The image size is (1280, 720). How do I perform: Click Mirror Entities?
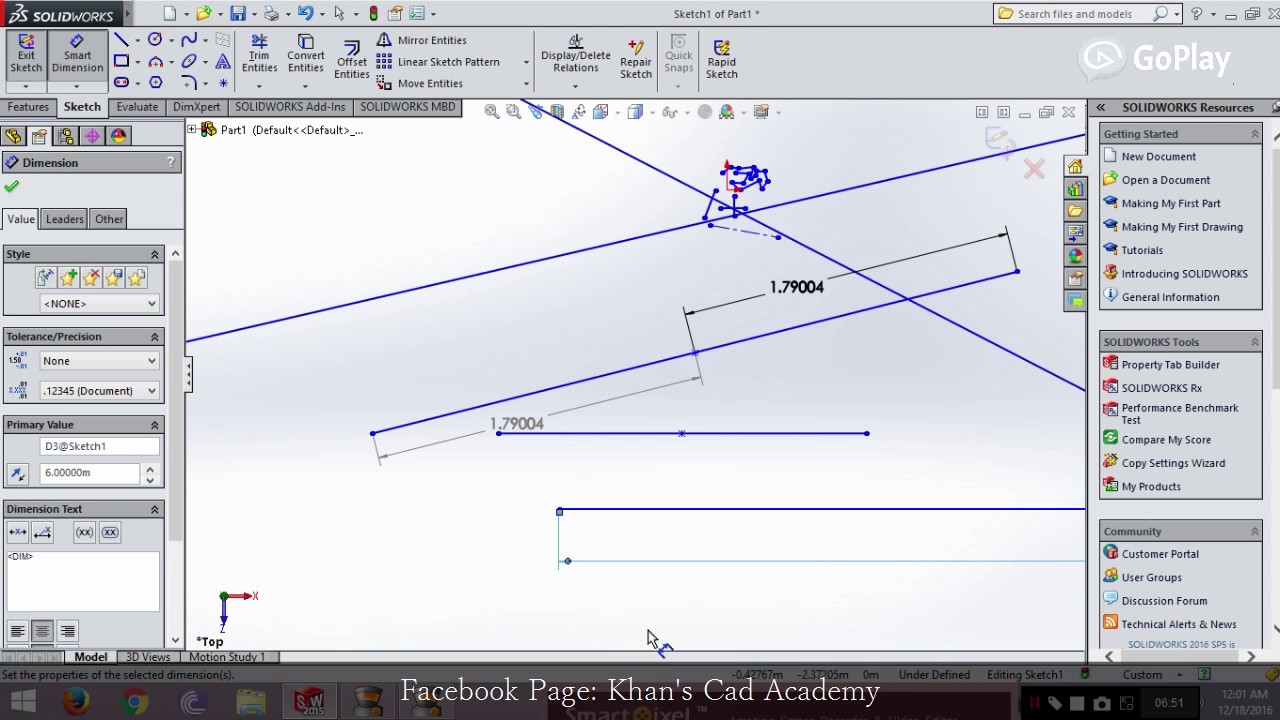[422, 40]
